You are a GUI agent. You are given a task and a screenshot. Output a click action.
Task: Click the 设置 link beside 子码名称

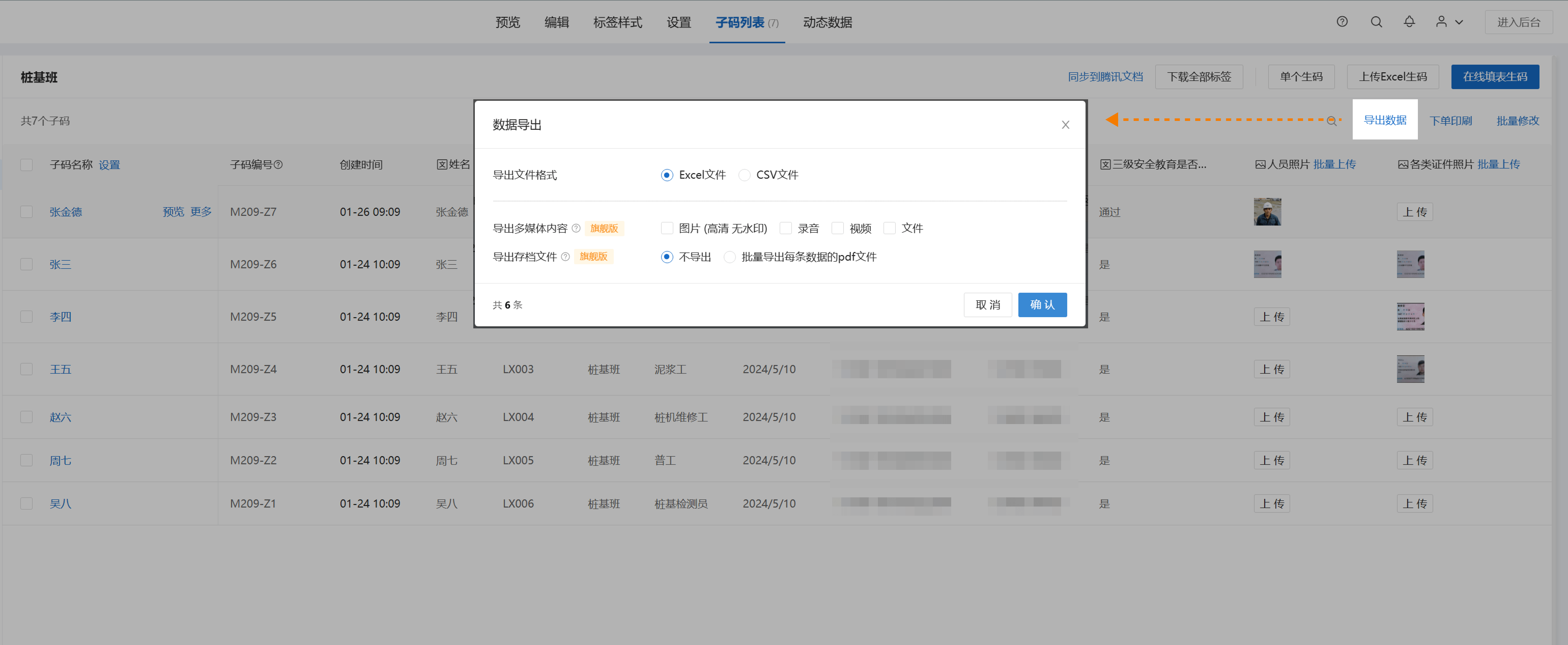tap(110, 165)
